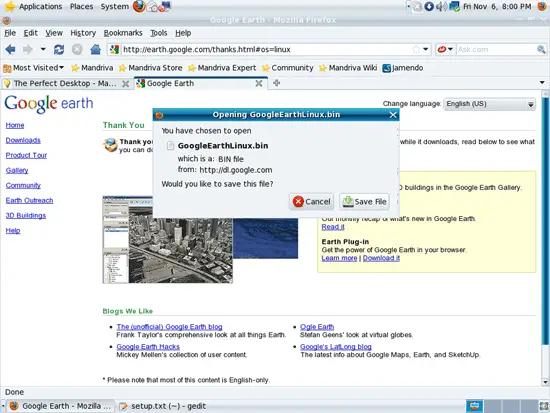Close the Google Earth tab
Image resolution: width=550 pixels, height=413 pixels.
tap(259, 84)
